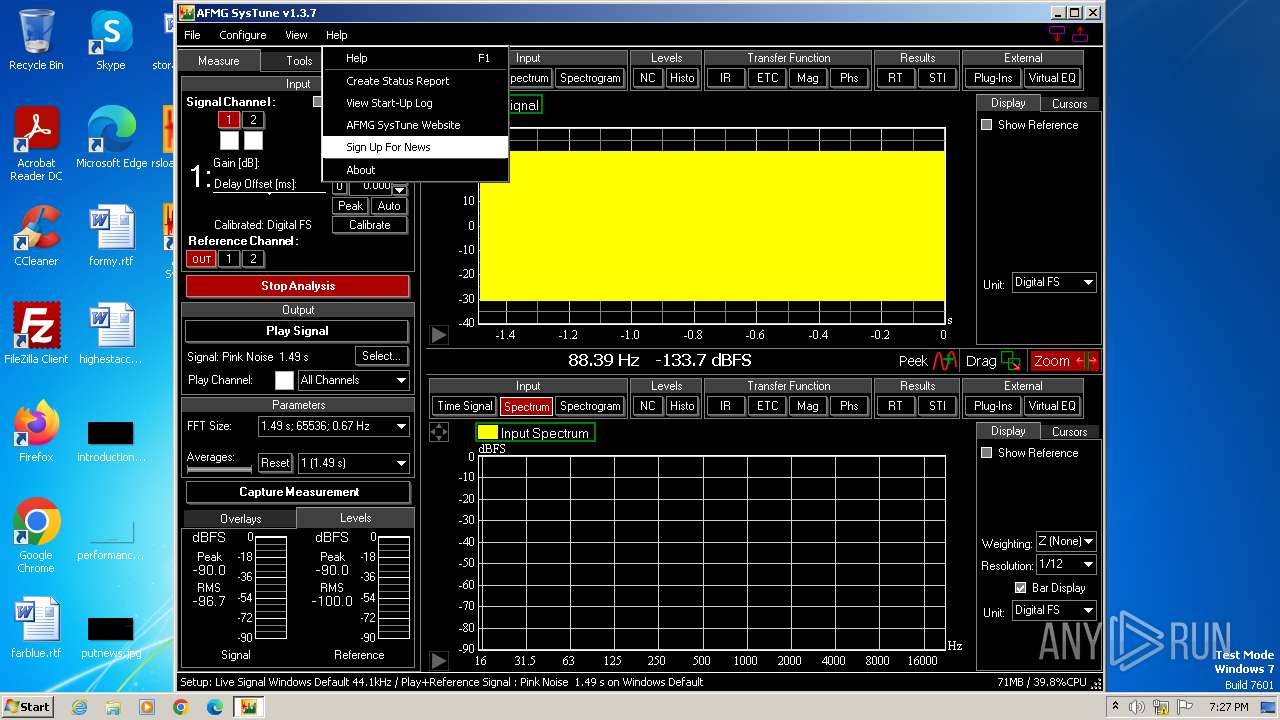Open Acrobat Reader DC desktop icon
The width and height of the screenshot is (1280, 720).
coord(36,145)
